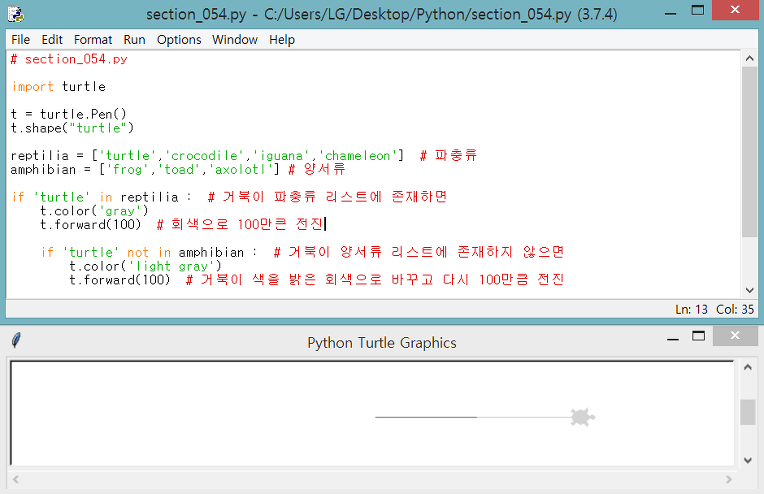Image resolution: width=764 pixels, height=494 pixels.
Task: Click the "t.color('gray')" line
Action: (94, 211)
